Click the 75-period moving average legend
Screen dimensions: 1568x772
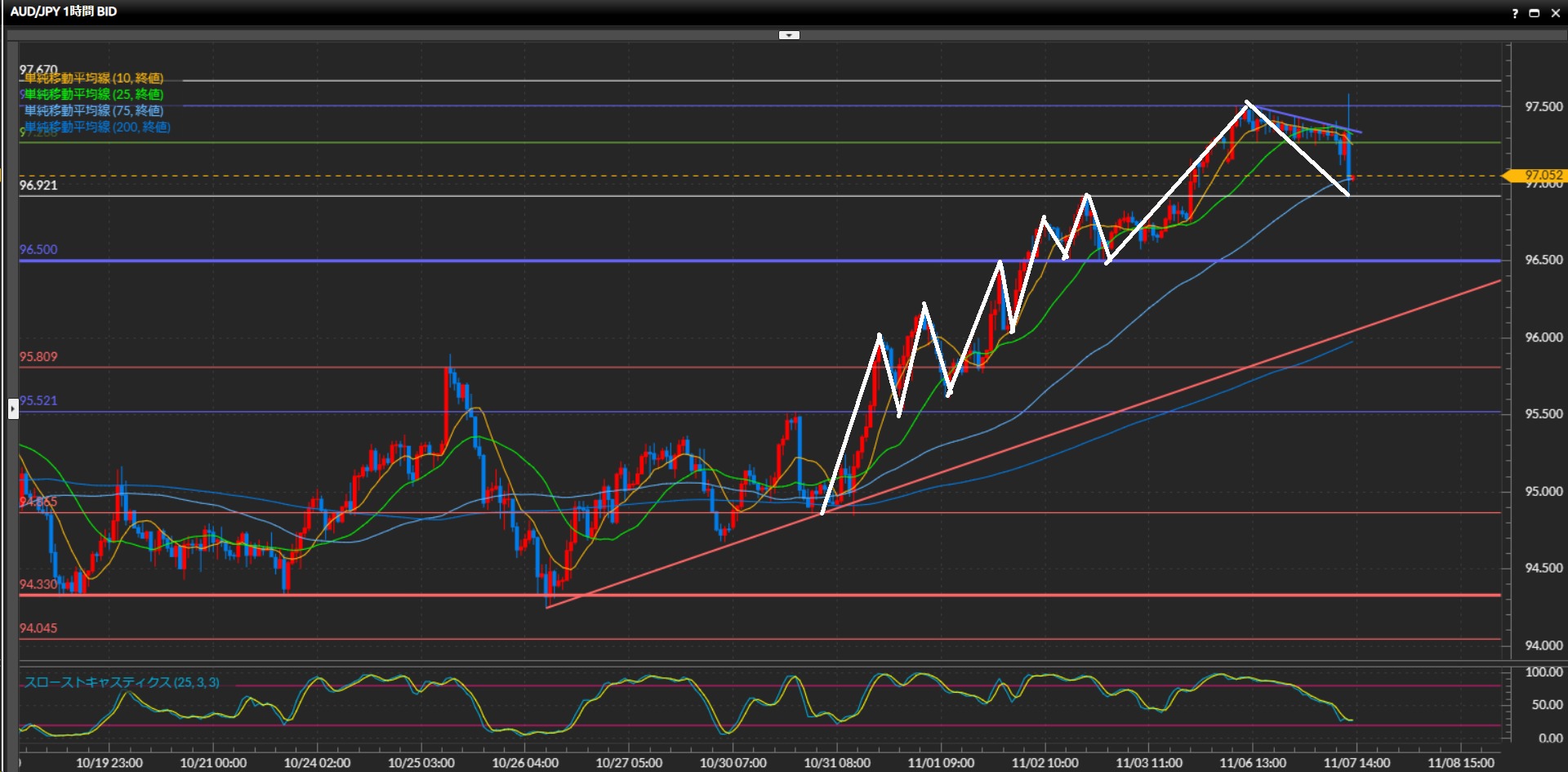click(94, 111)
